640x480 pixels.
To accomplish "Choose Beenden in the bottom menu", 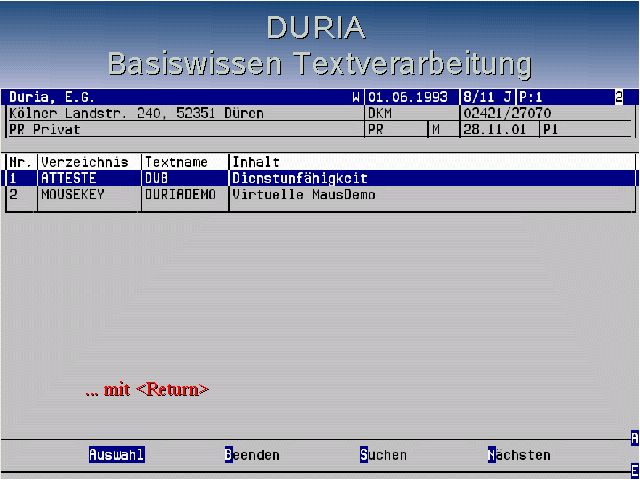I will pyautogui.click(x=252, y=455).
